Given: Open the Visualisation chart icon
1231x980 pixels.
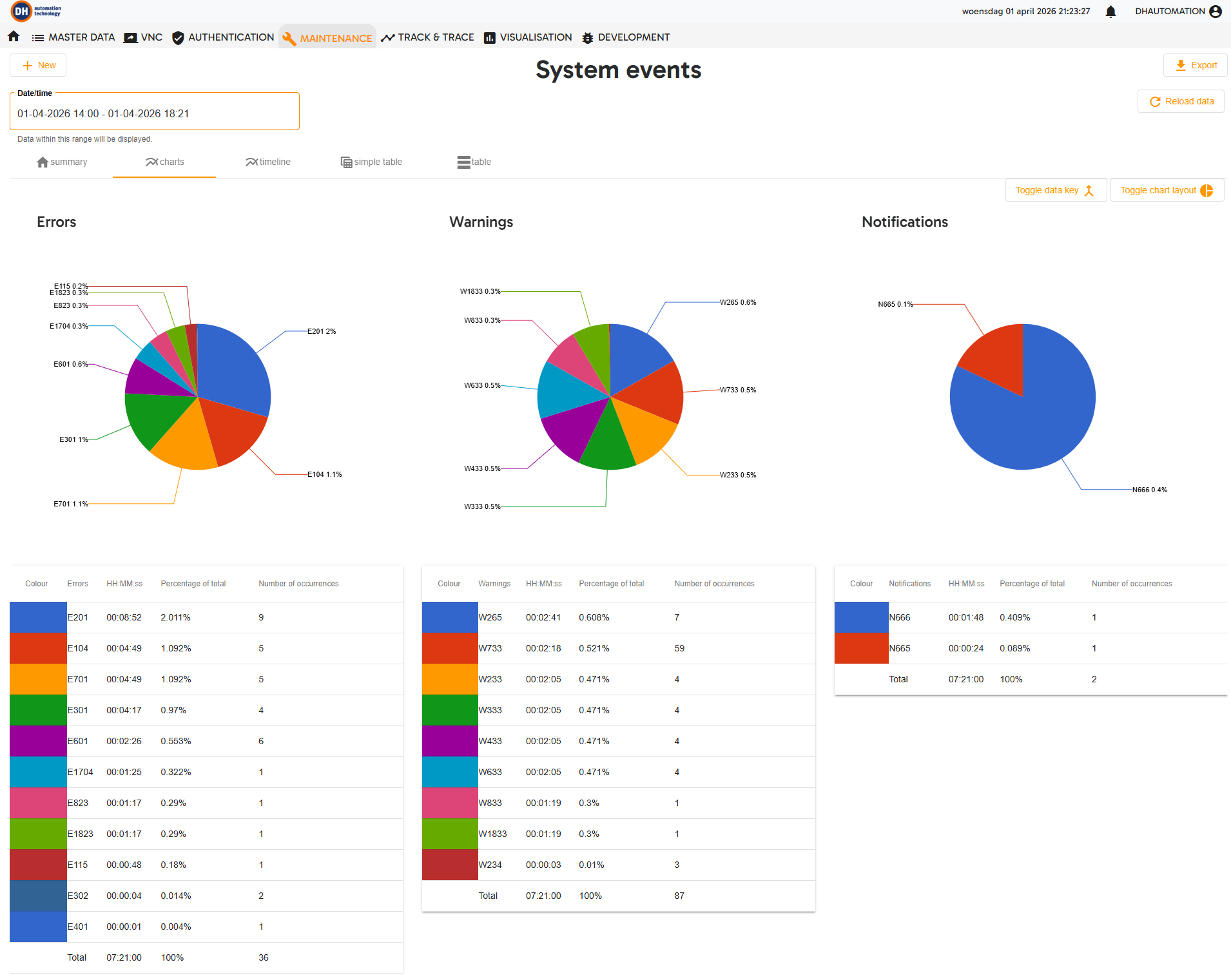Looking at the screenshot, I should coord(490,38).
